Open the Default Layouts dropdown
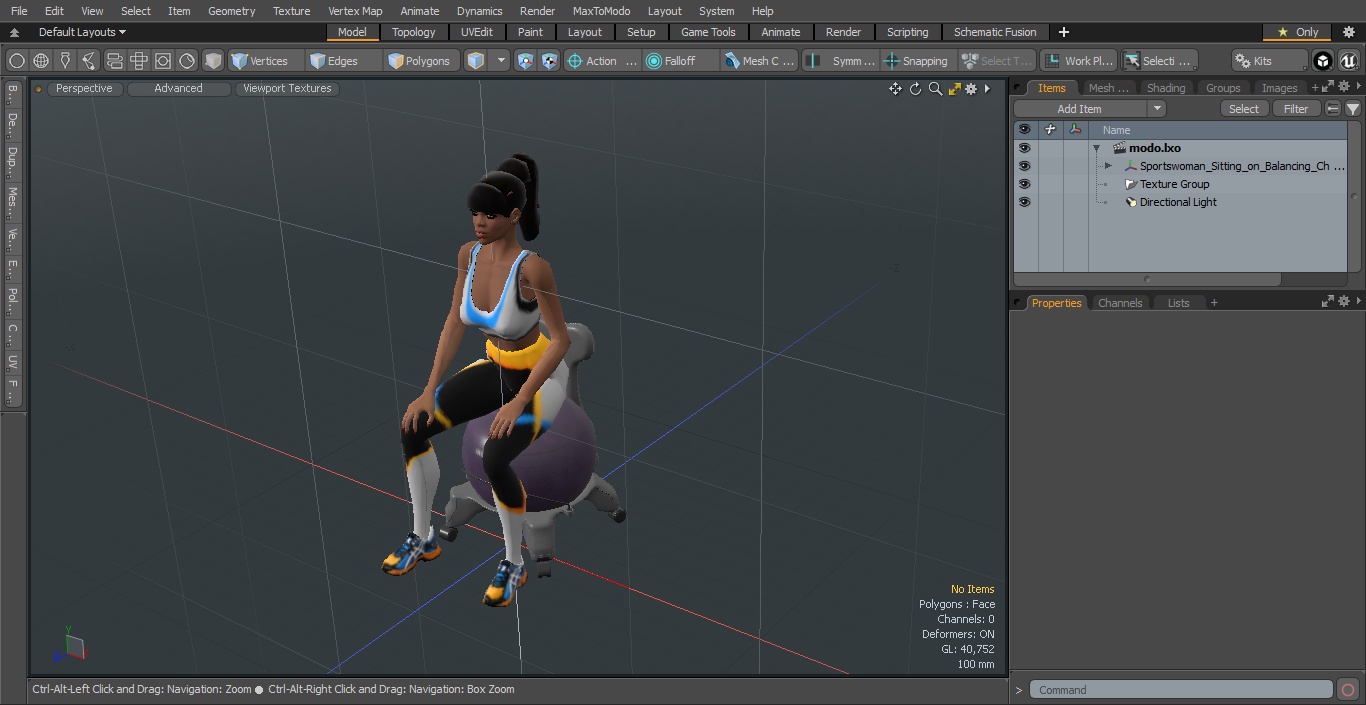This screenshot has width=1366, height=705. point(82,32)
